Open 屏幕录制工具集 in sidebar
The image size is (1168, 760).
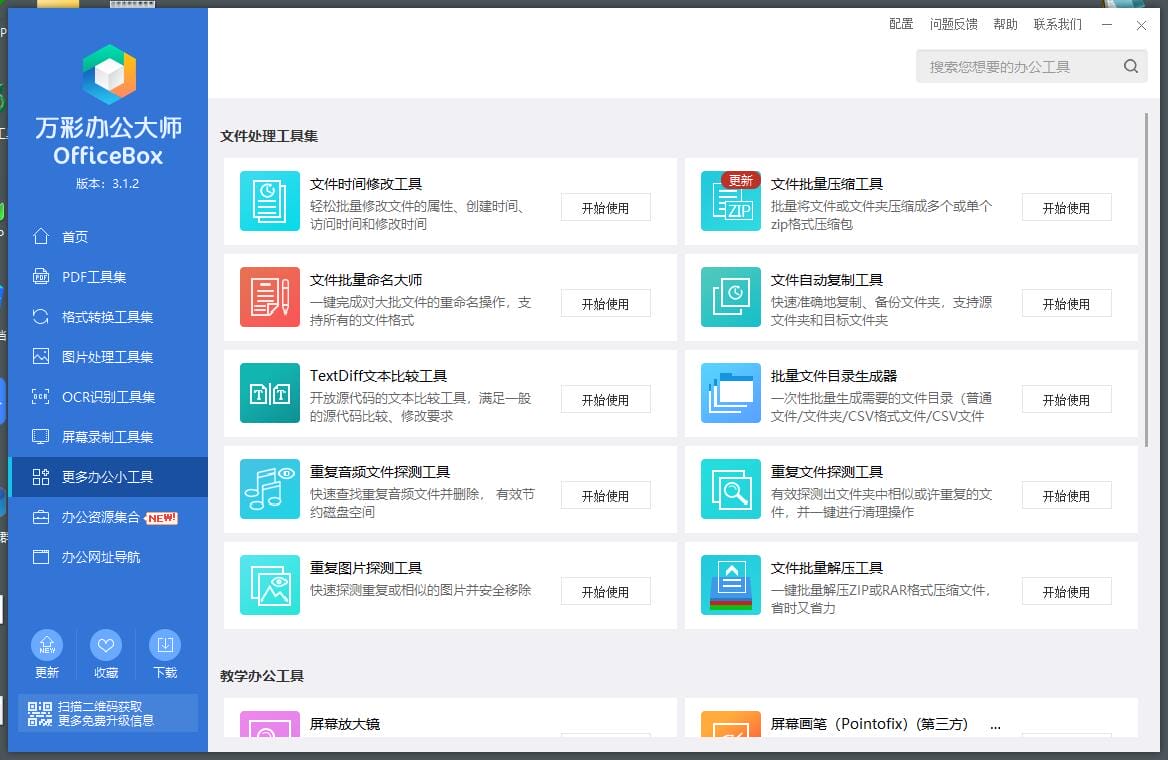[x=108, y=437]
